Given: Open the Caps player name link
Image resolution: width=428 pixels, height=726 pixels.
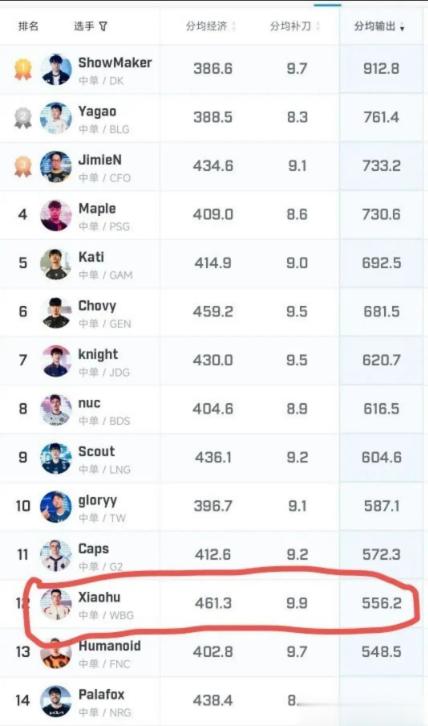Looking at the screenshot, I should coord(94,549).
